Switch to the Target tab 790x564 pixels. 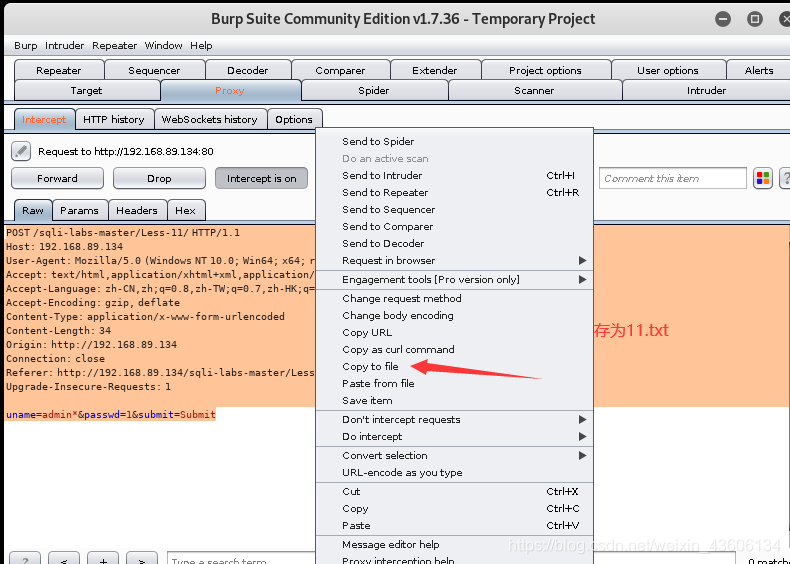[86, 91]
